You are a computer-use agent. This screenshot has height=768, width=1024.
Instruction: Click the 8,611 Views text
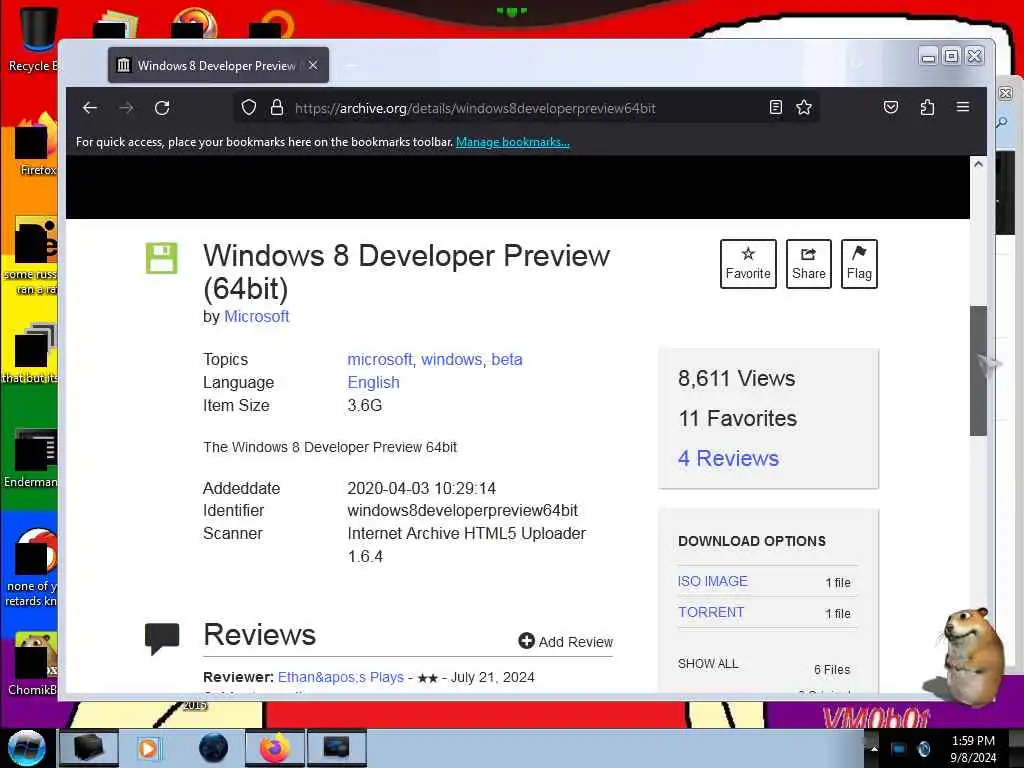click(x=737, y=378)
